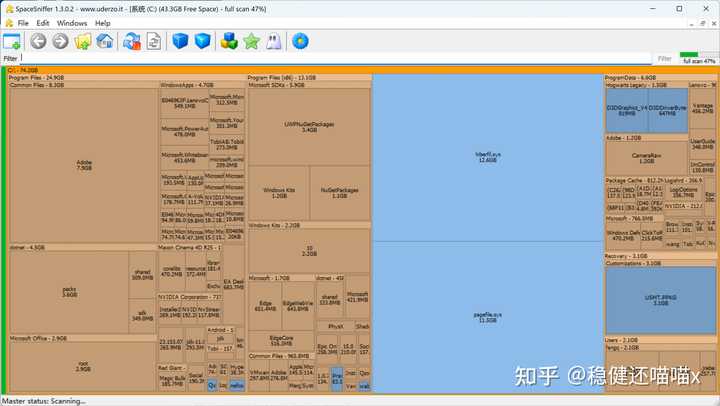The image size is (720, 406).
Task: Click the document icon beside the File menu
Action: (9, 23)
